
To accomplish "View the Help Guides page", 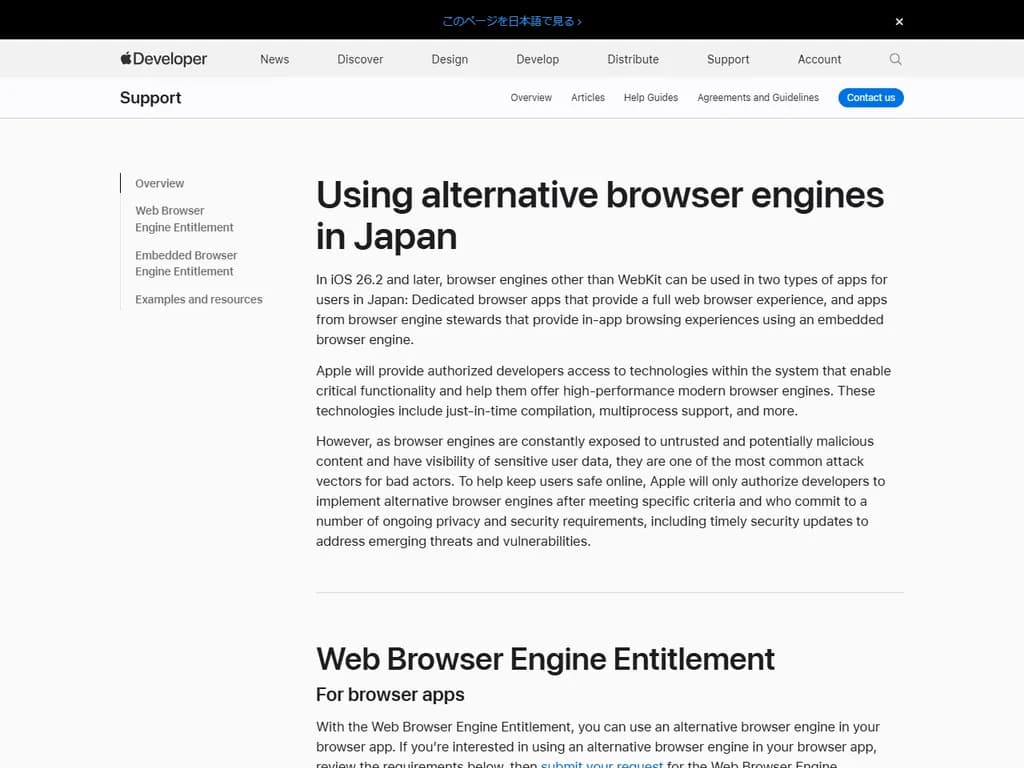I will click(651, 98).
